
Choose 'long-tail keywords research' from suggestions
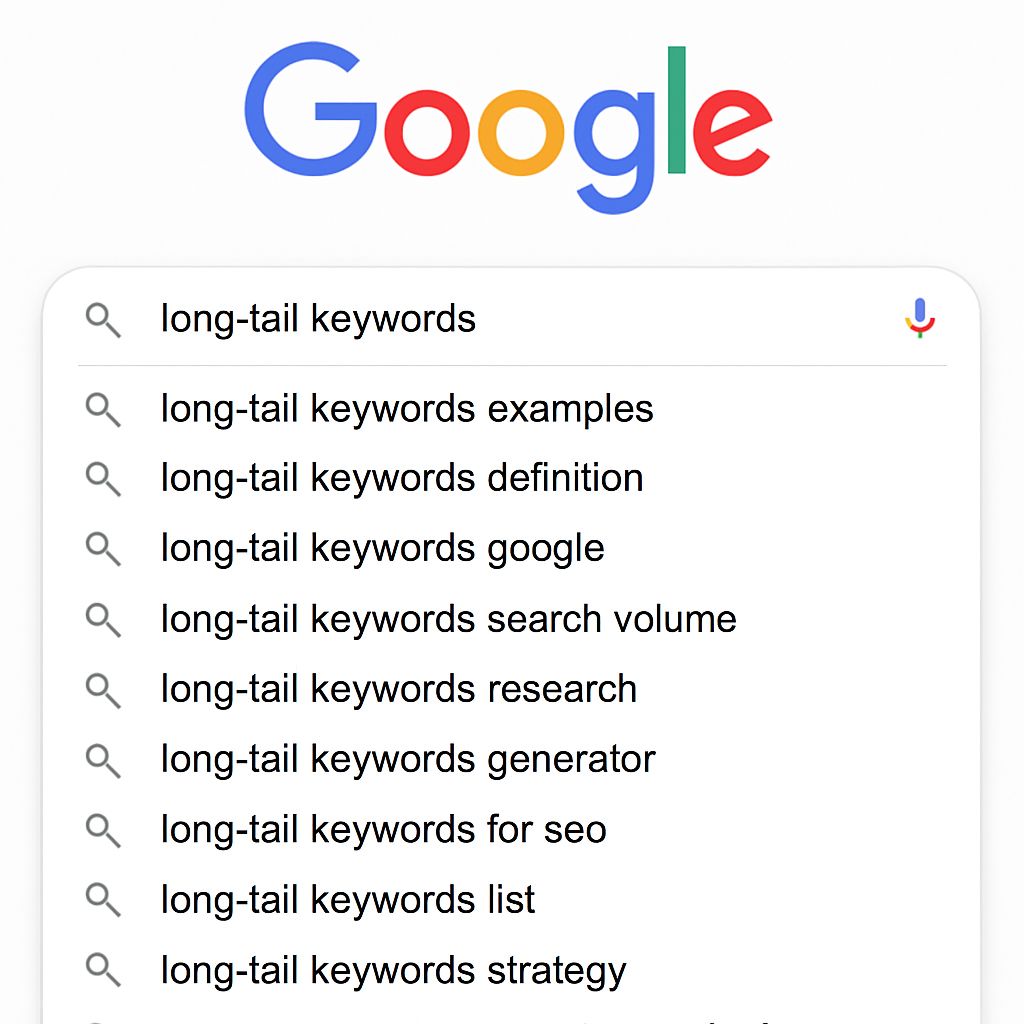[x=398, y=689]
